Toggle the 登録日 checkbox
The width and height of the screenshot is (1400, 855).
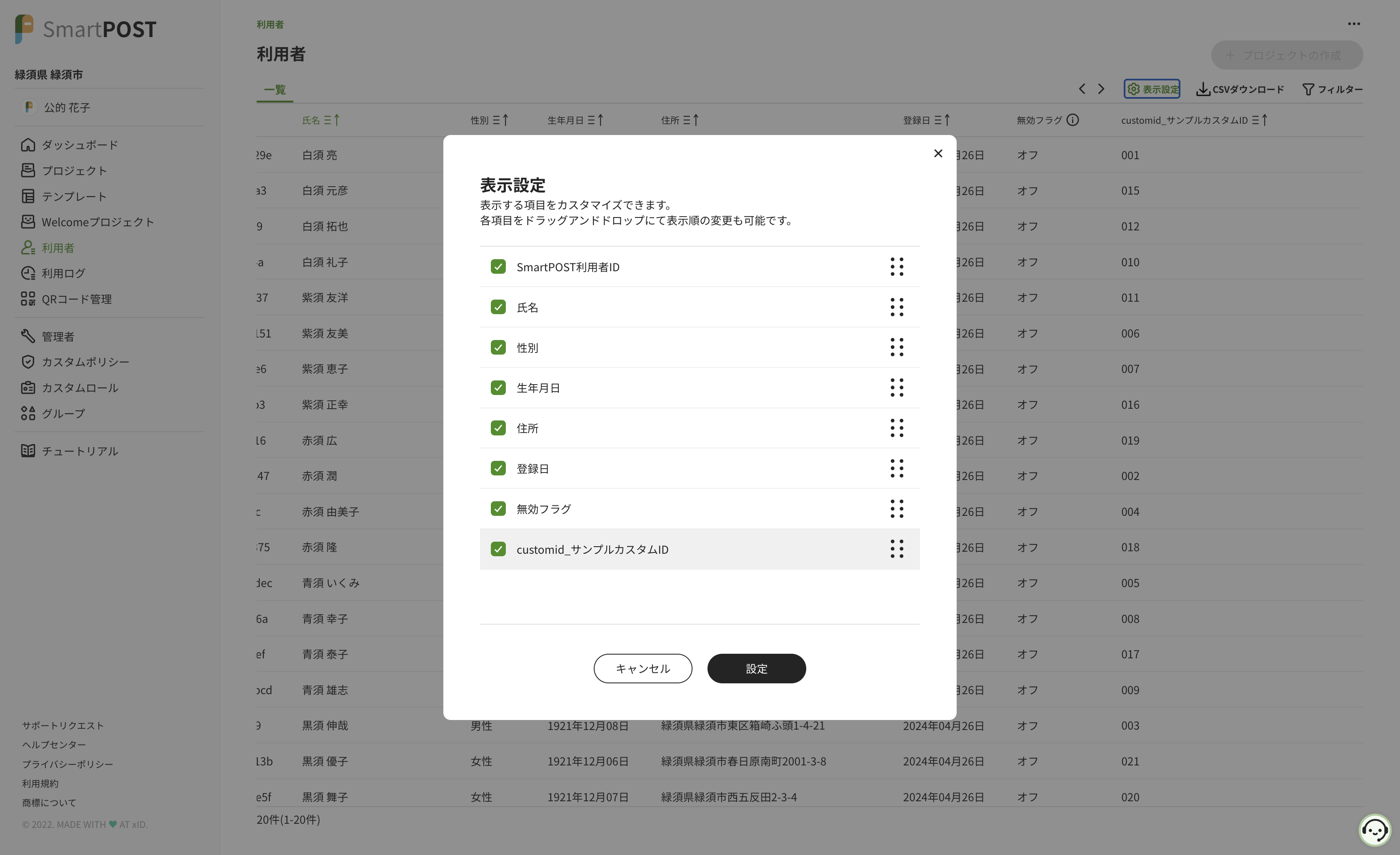point(498,468)
